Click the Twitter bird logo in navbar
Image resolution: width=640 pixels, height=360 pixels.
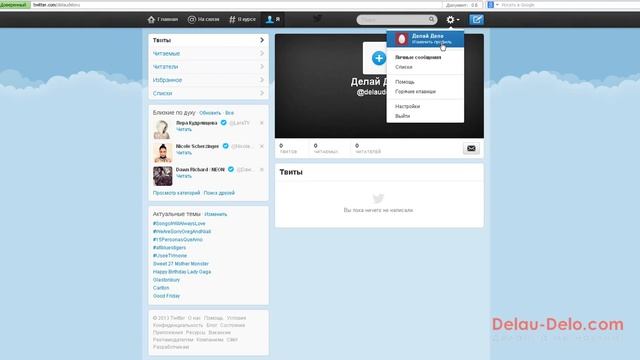318,18
